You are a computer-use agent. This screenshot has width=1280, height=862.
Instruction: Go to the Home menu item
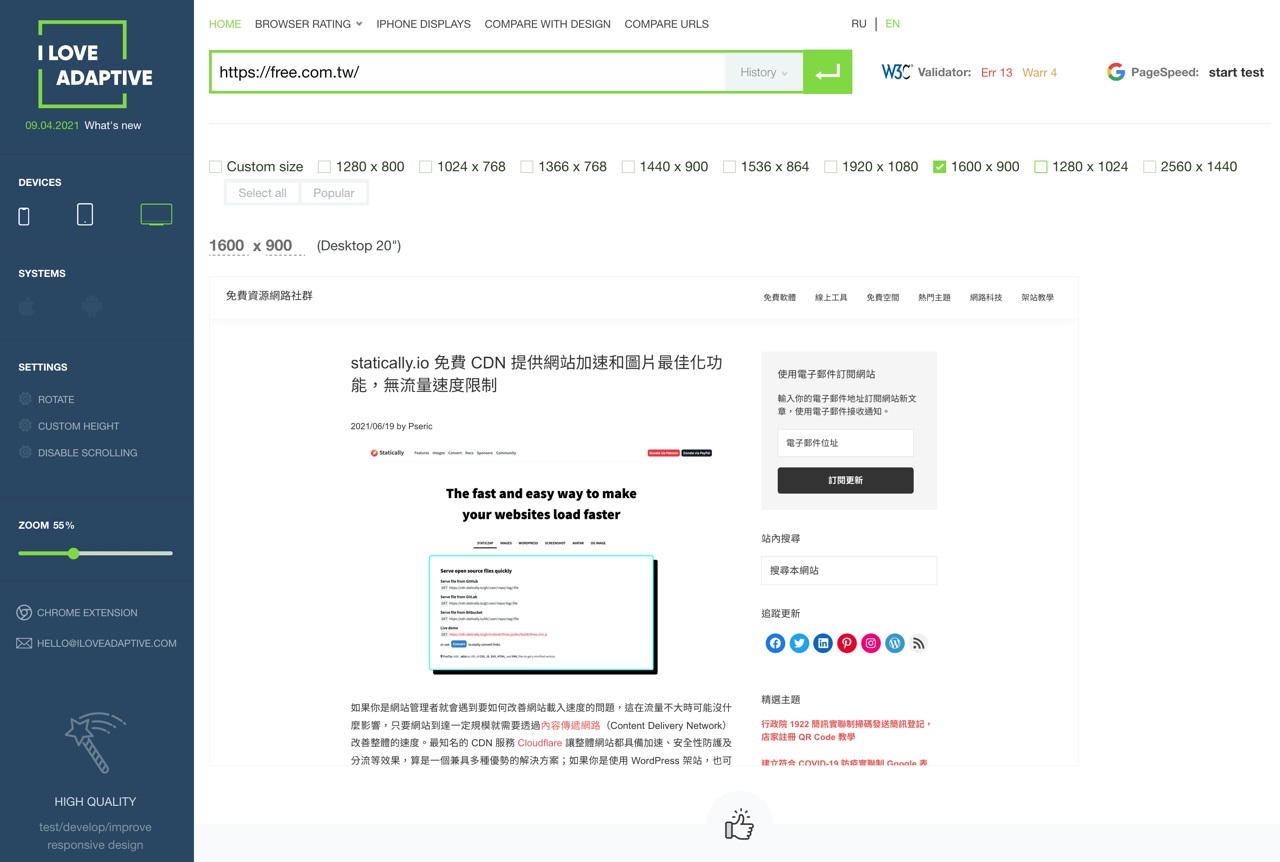point(225,24)
